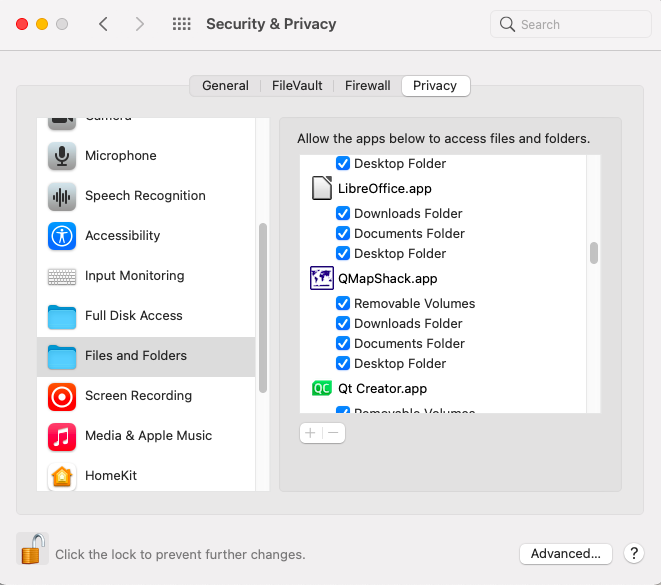Screen dimensions: 661x585
Task: Show all preferences with grid icon
Action: 182,24
